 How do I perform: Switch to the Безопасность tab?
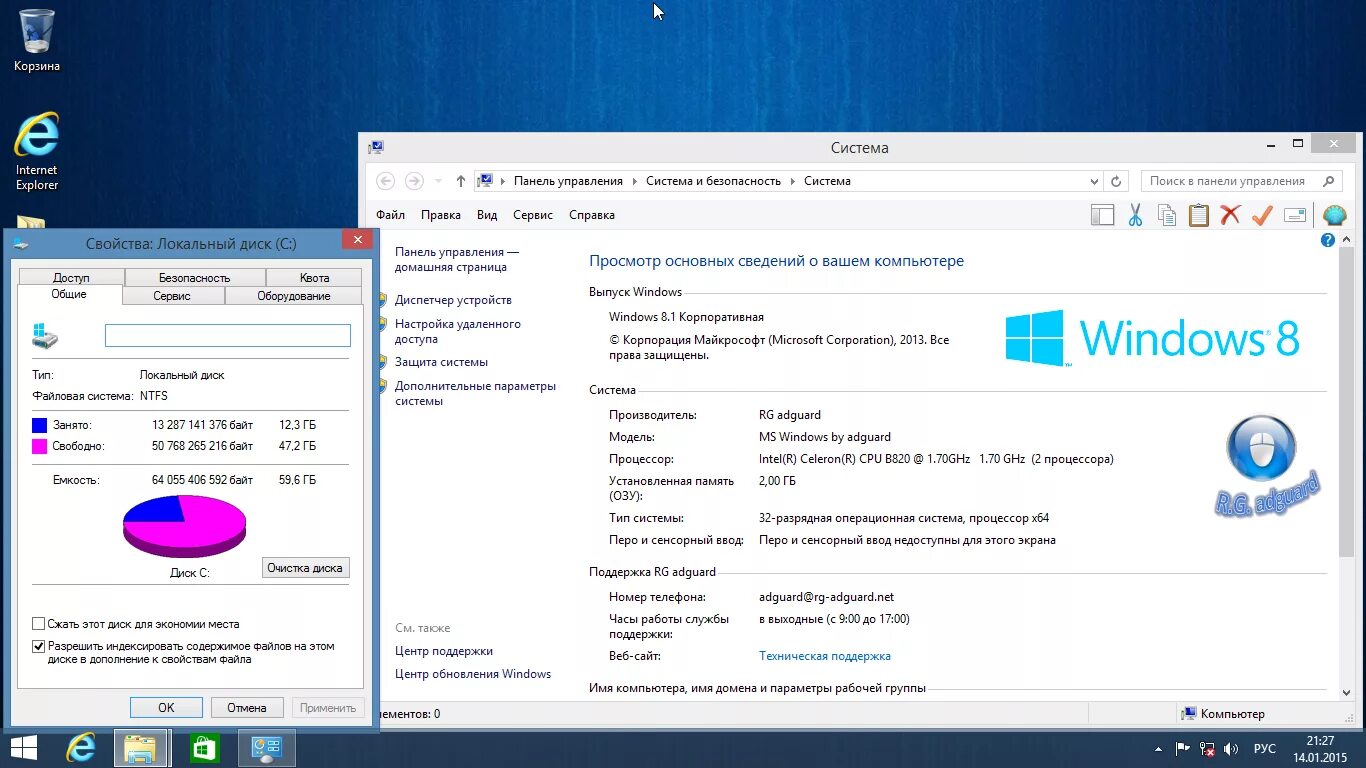tap(195, 278)
